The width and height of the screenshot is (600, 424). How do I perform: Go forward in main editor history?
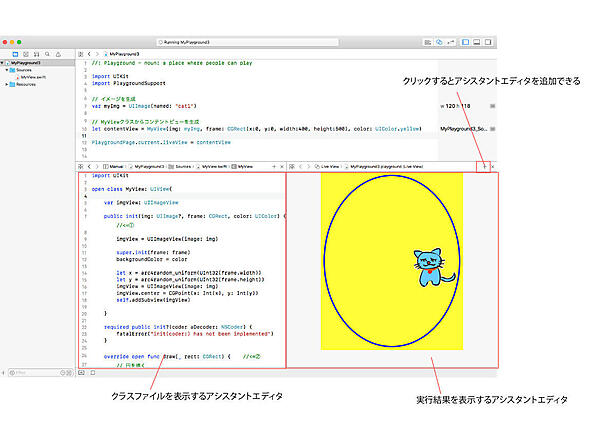point(97,54)
